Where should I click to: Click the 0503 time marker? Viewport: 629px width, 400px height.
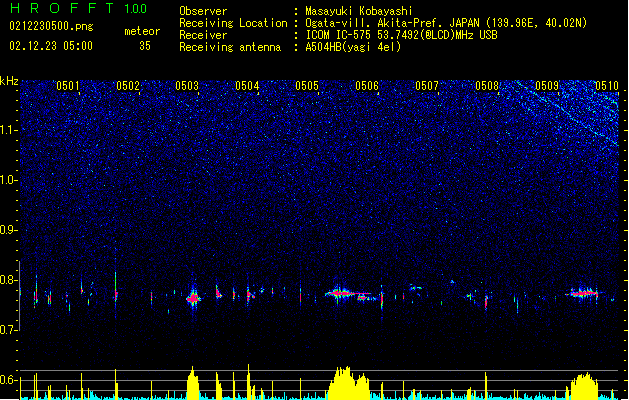[x=187, y=86]
